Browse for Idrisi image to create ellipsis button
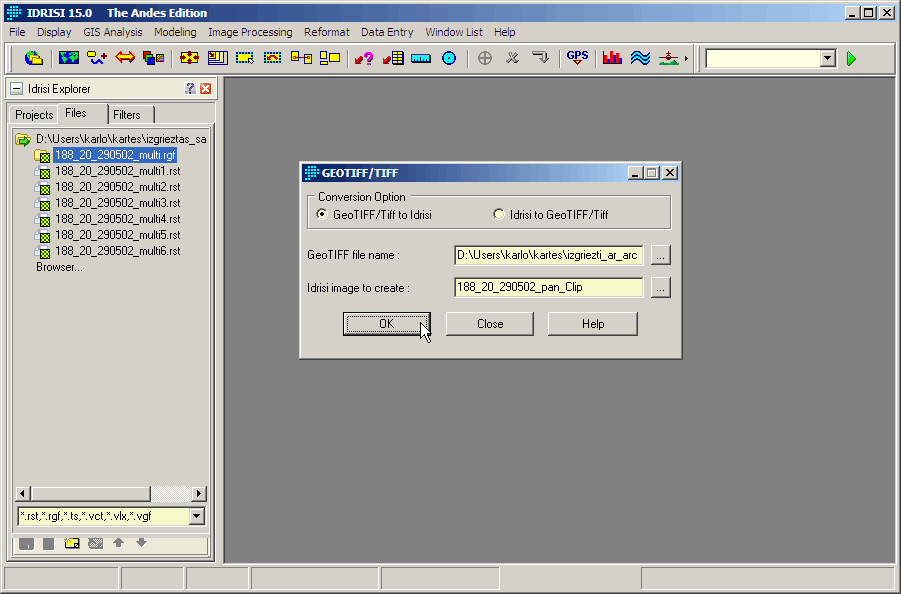Screen dimensions: 901x594 tap(660, 287)
